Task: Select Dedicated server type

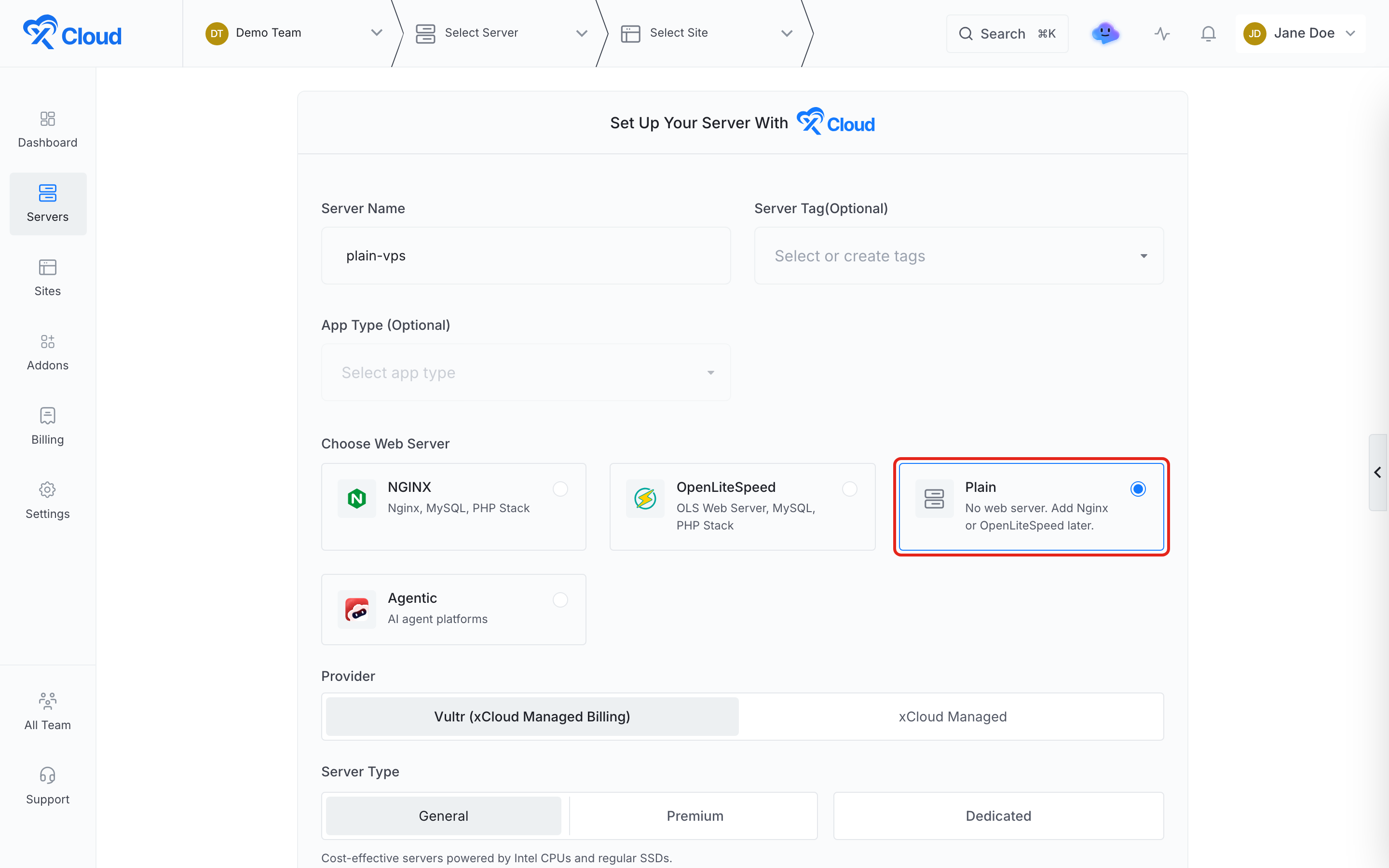Action: pos(998,816)
